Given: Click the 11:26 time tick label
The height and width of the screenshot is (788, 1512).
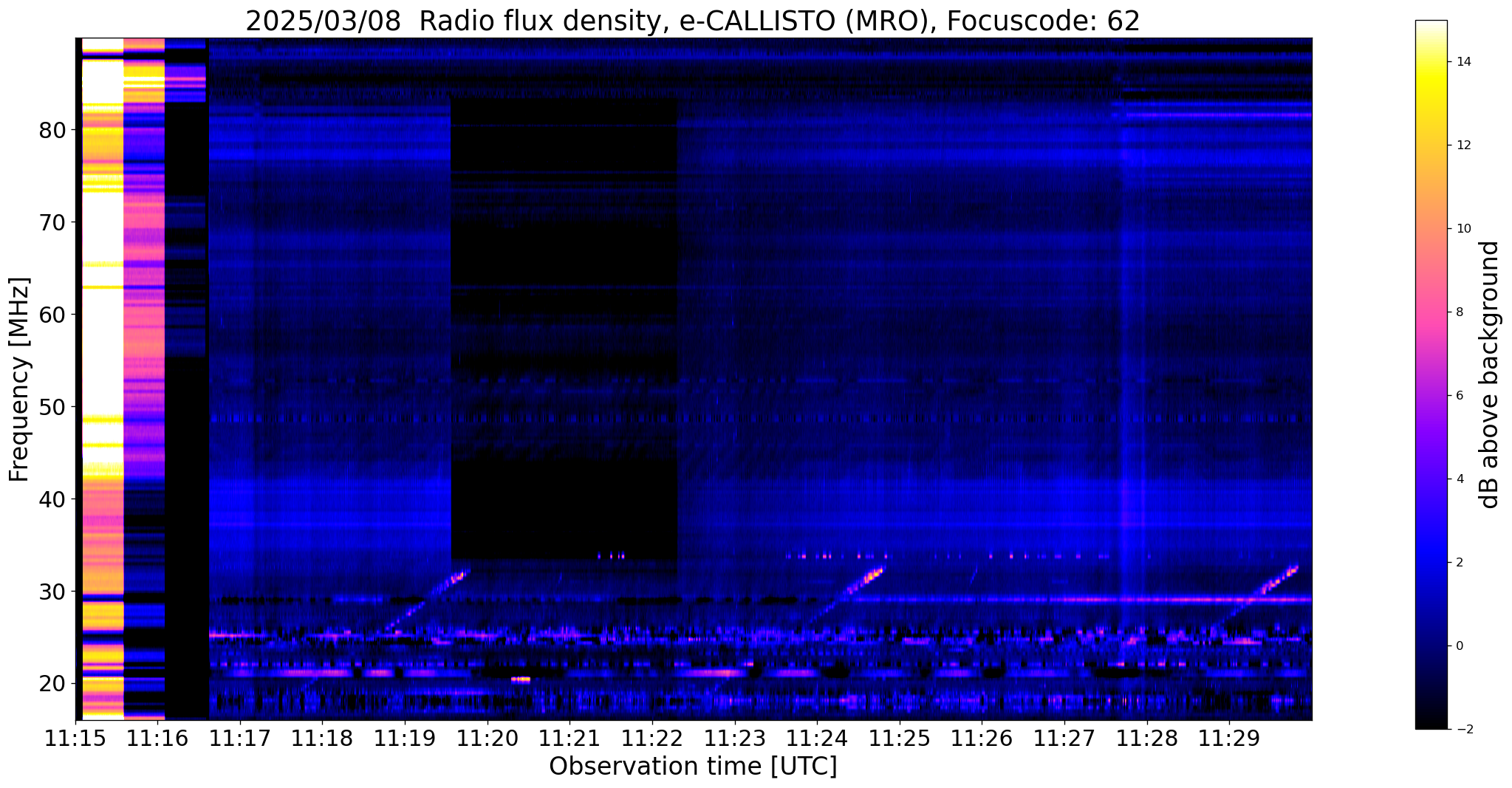Looking at the screenshot, I should pos(982,739).
